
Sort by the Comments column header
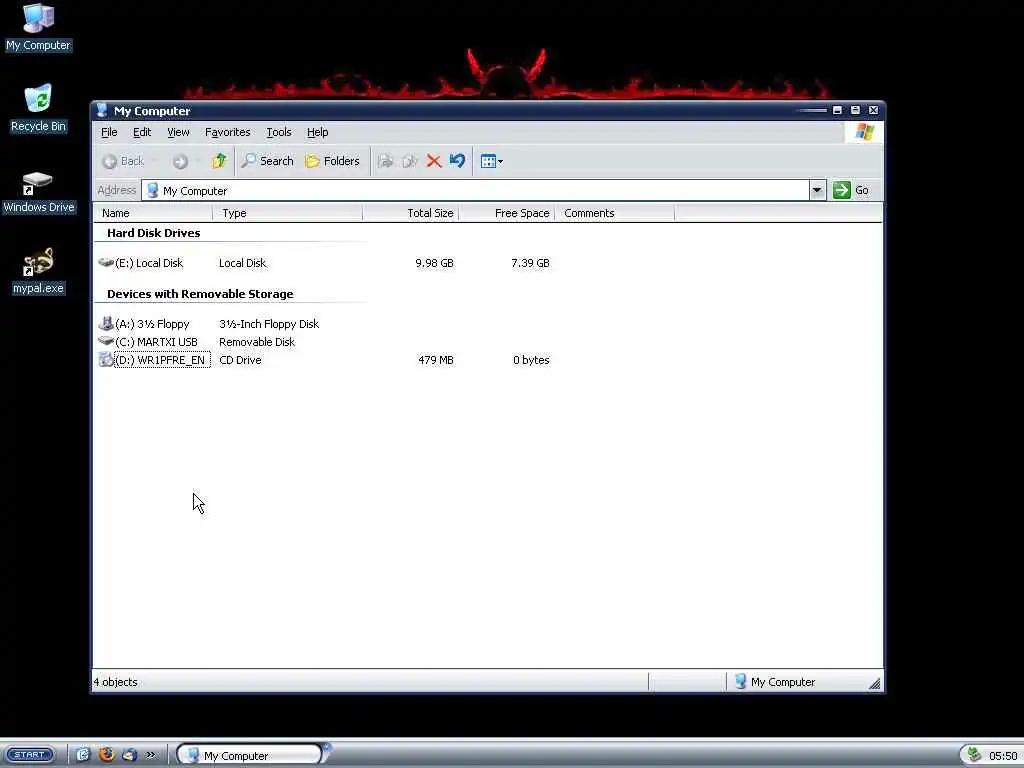(615, 214)
